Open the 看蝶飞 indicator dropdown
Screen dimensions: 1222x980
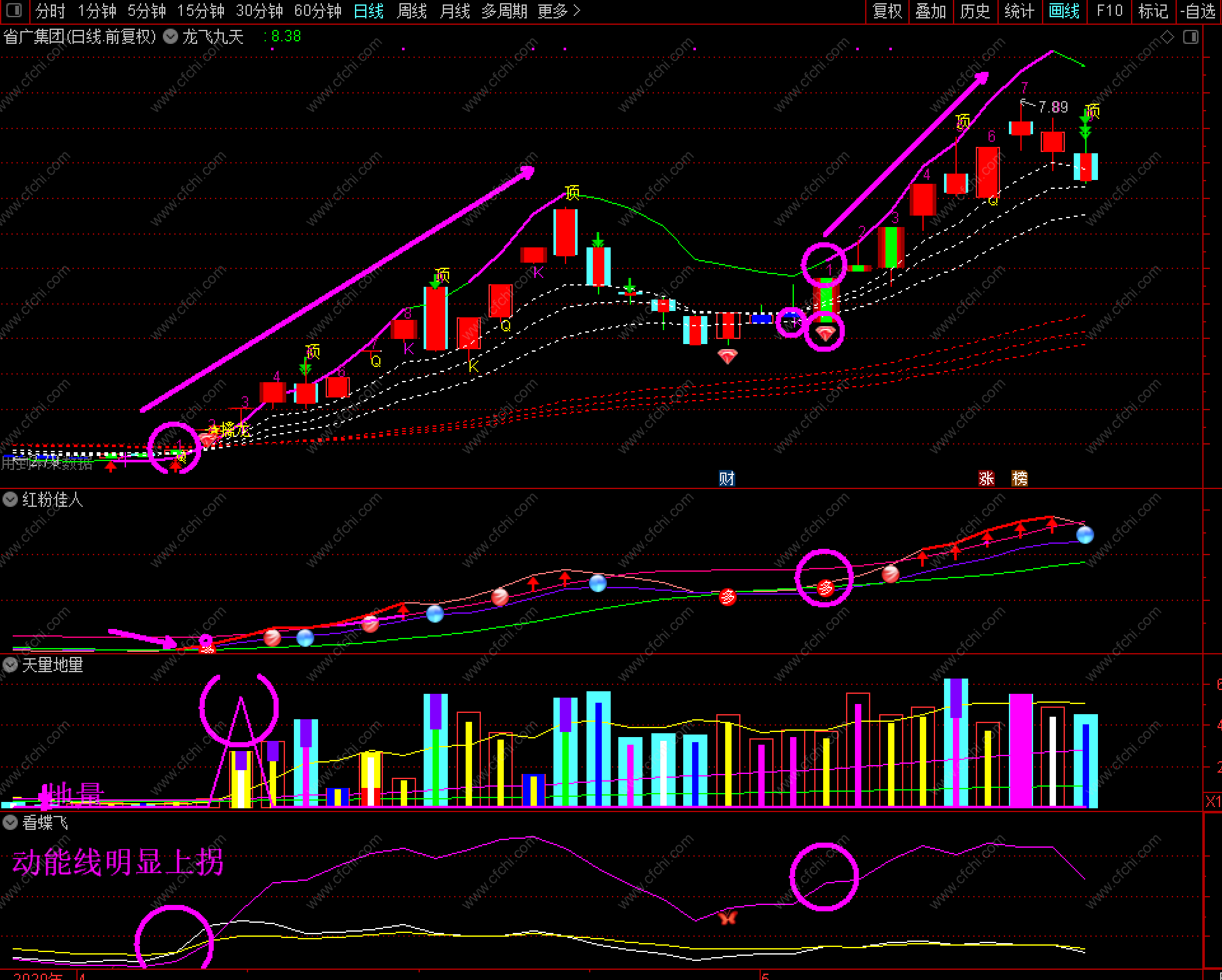10,822
